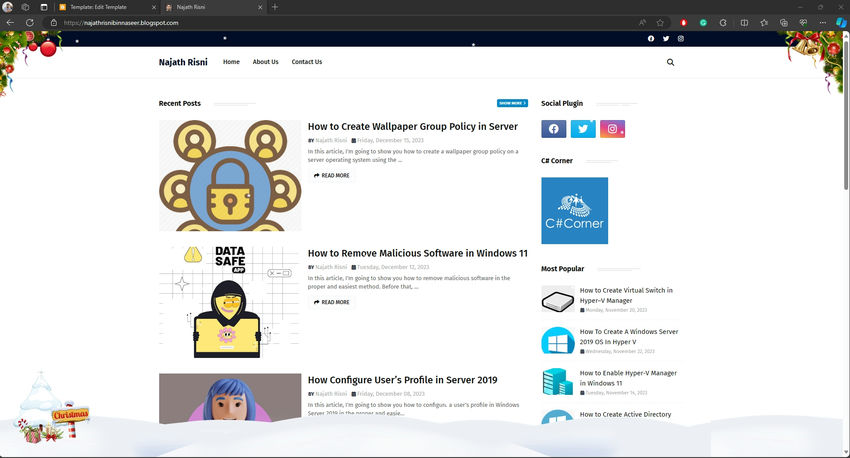Click the Show More button in Recent Posts

pyautogui.click(x=512, y=103)
